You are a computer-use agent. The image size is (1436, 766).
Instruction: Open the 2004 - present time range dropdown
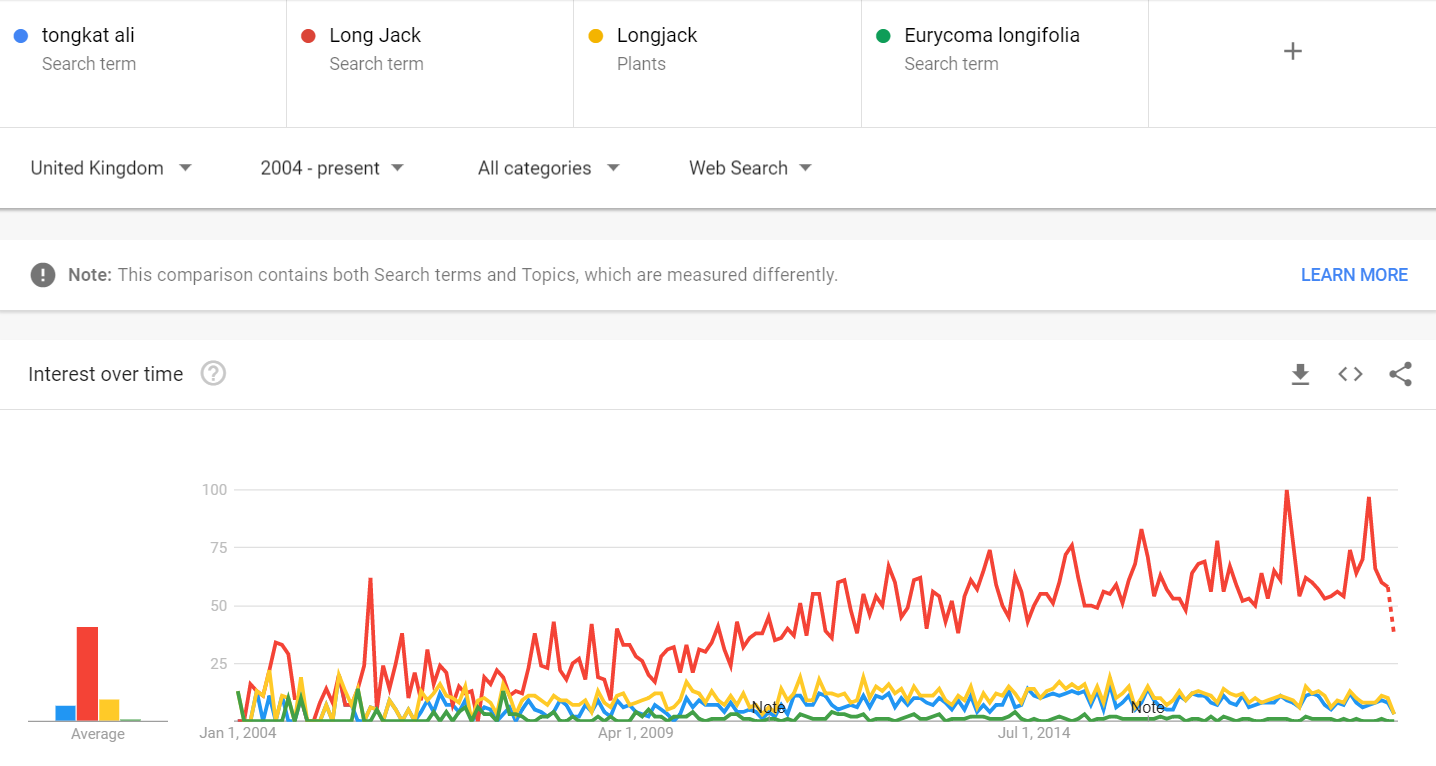pos(332,168)
